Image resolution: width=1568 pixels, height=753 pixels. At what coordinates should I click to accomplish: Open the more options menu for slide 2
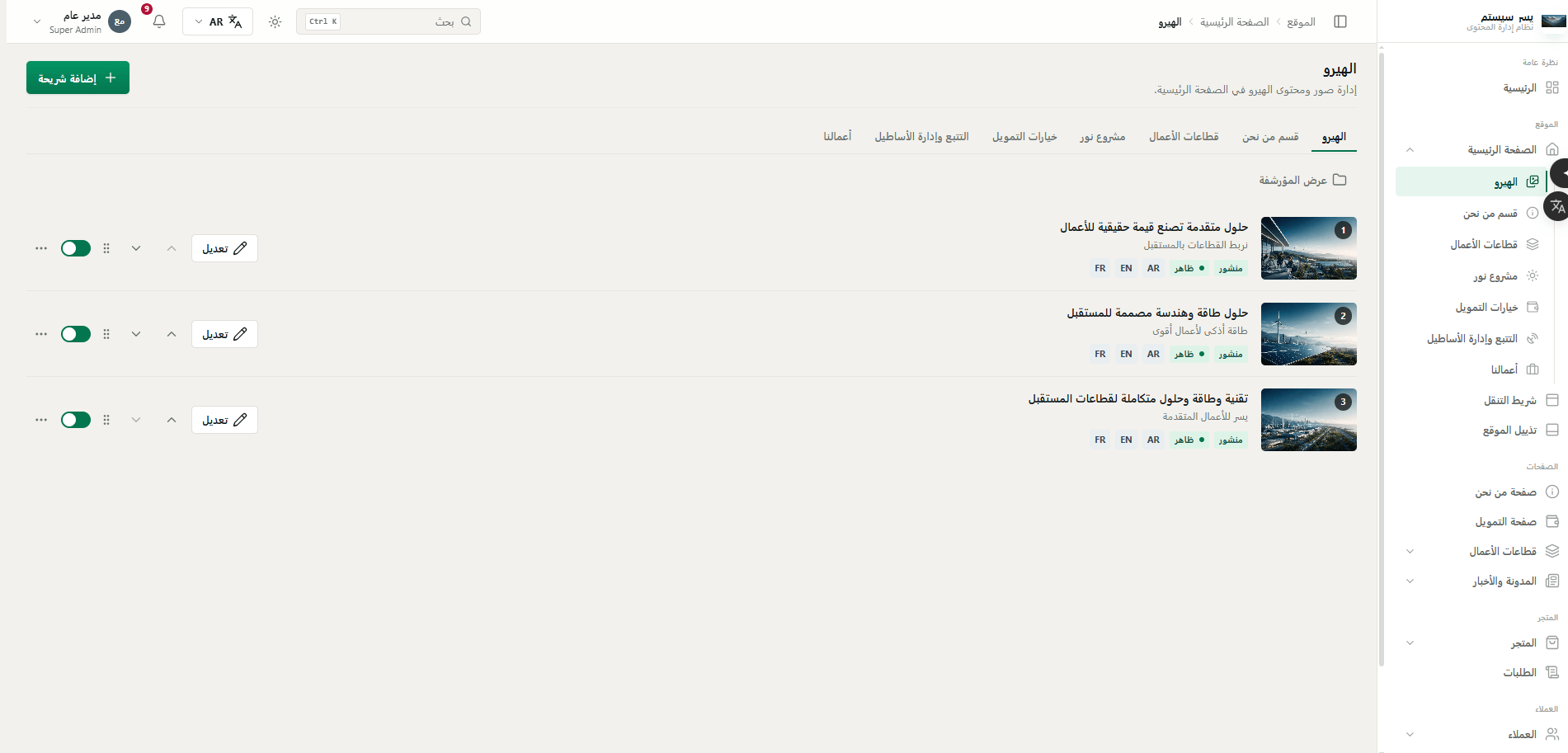[41, 334]
